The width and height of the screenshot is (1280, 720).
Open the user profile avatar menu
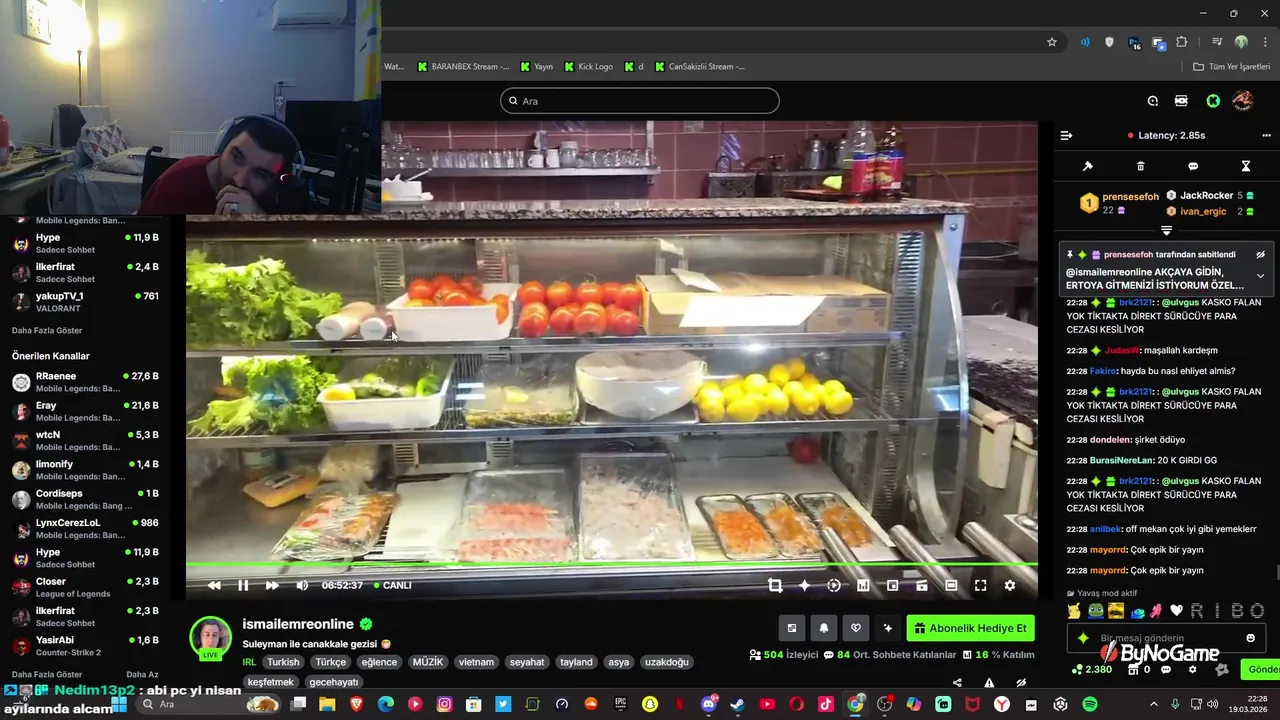point(1243,101)
